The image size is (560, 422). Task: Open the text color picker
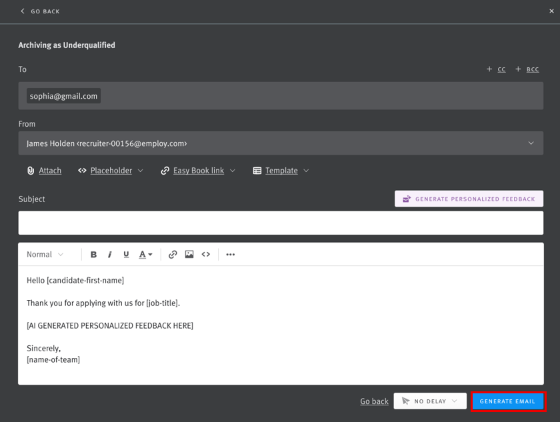tap(145, 255)
